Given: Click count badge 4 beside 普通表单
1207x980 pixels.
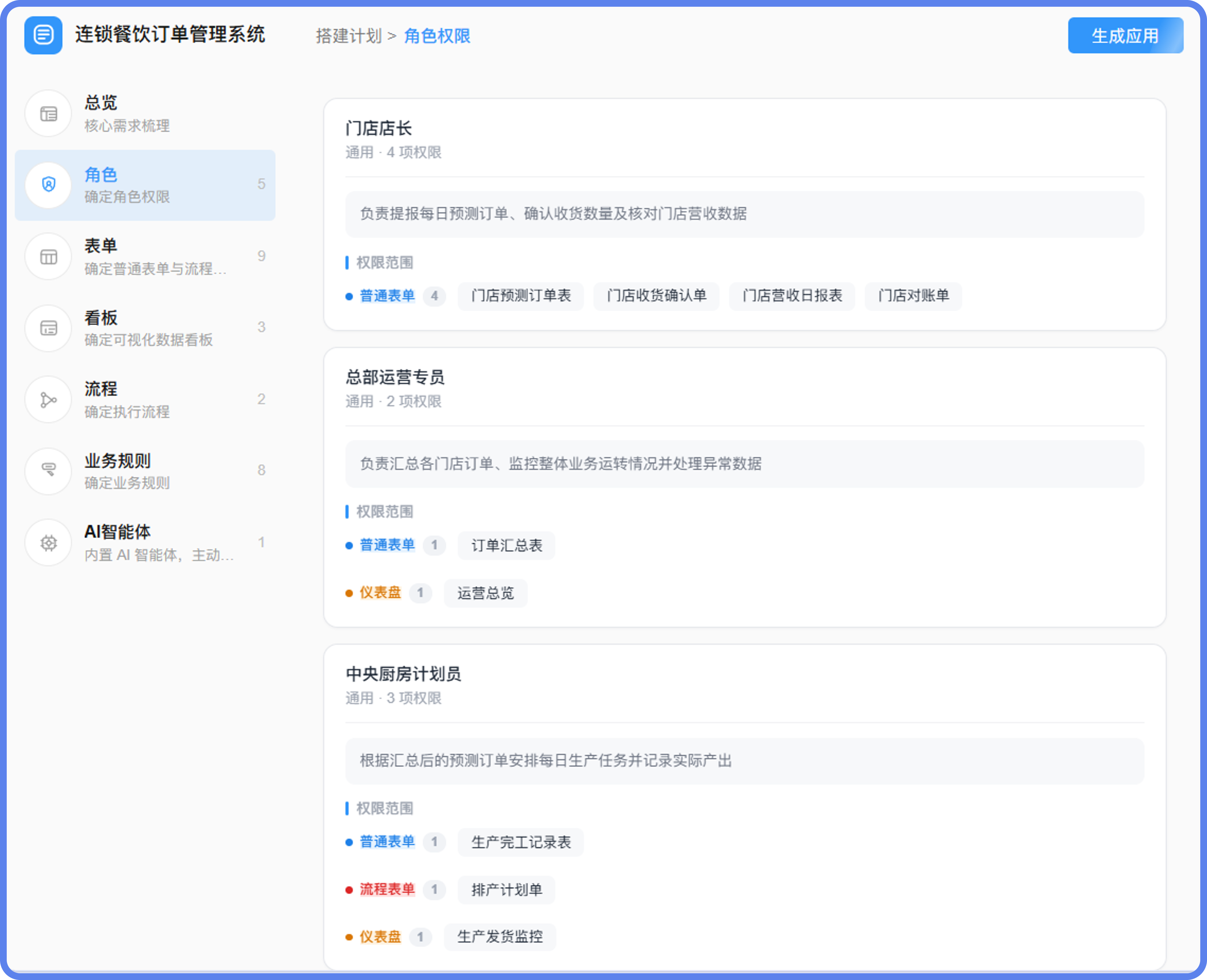Looking at the screenshot, I should (x=434, y=296).
